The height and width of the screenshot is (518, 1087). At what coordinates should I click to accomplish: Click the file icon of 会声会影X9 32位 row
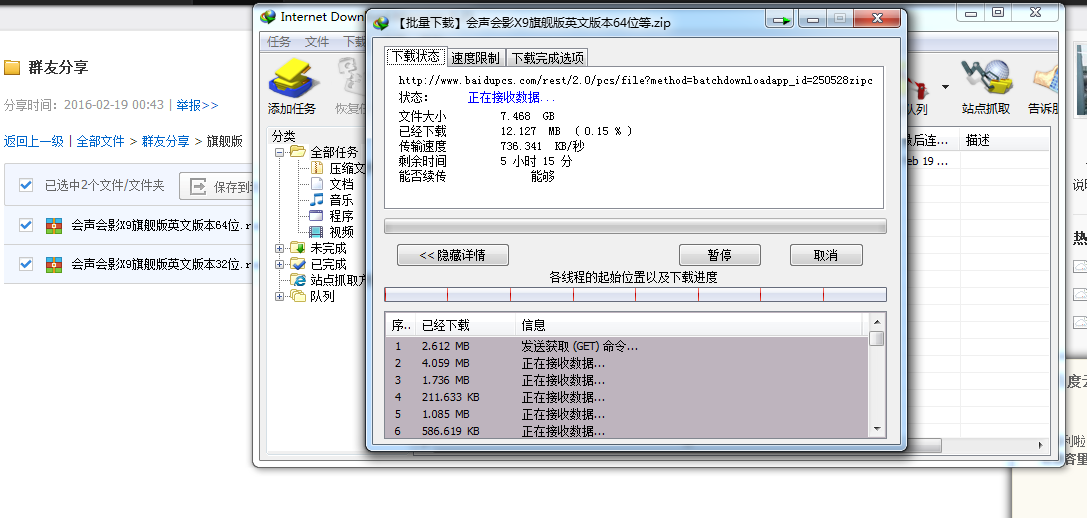[x=54, y=264]
